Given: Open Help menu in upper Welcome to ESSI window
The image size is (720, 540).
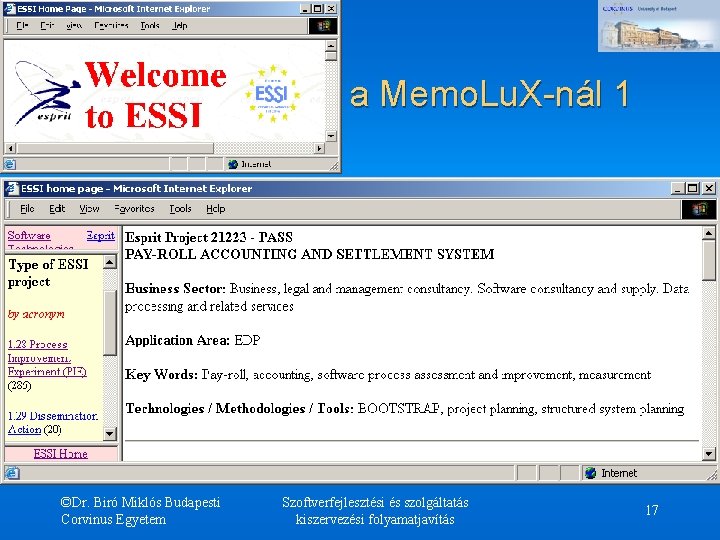Looking at the screenshot, I should tap(180, 26).
